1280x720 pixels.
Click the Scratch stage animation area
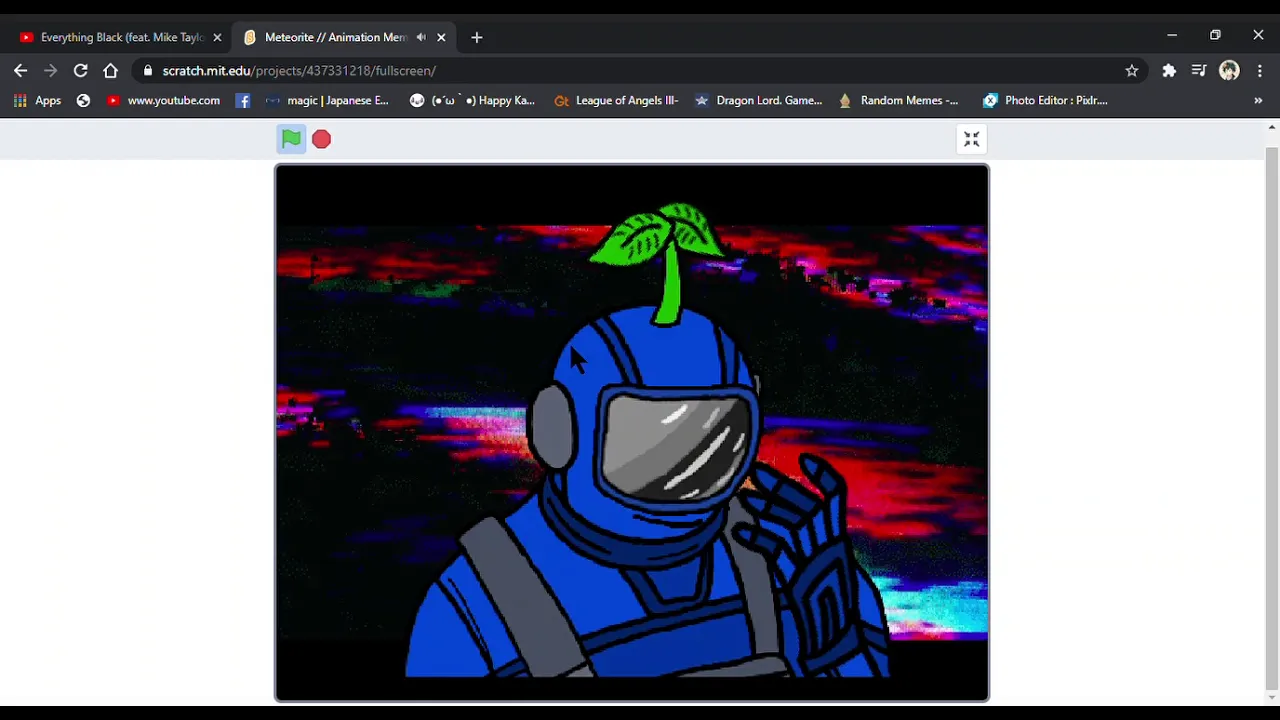tap(632, 433)
